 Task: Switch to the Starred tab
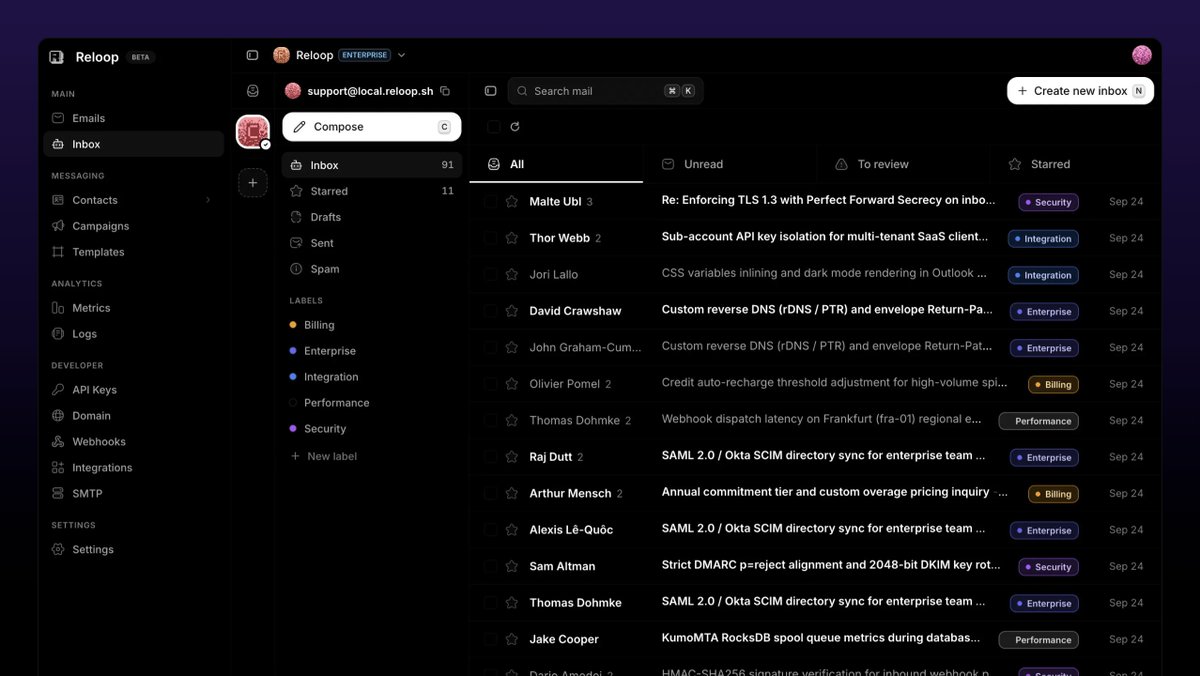click(x=1076, y=164)
